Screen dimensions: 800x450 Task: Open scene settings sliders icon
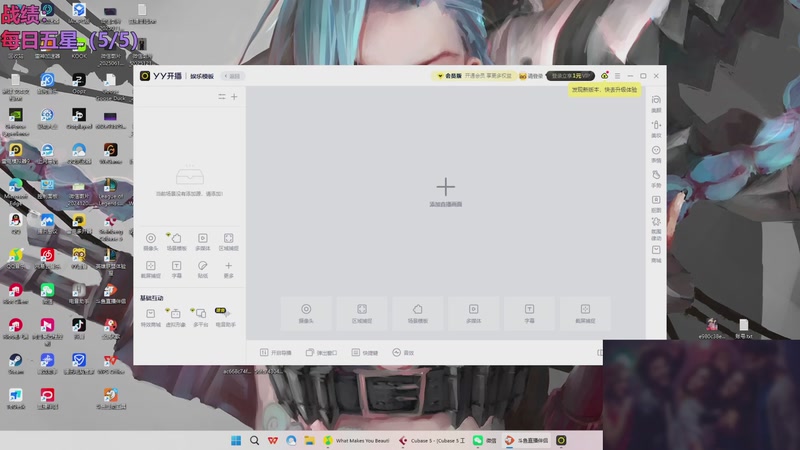(x=222, y=96)
